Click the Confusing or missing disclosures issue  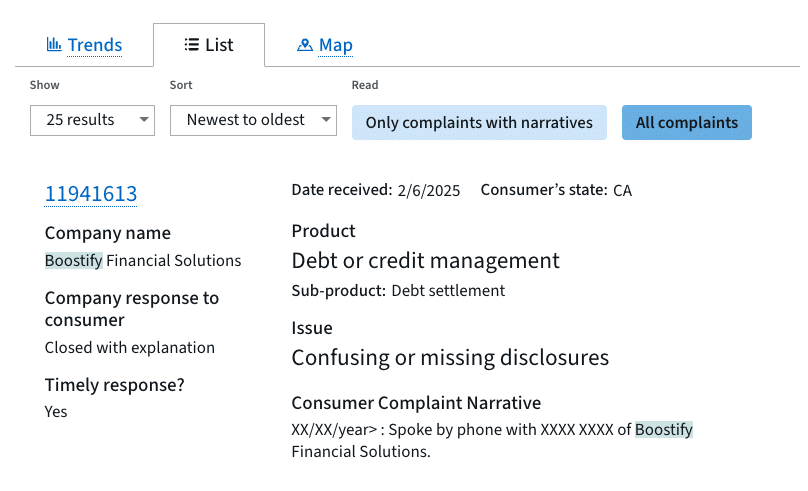450,358
